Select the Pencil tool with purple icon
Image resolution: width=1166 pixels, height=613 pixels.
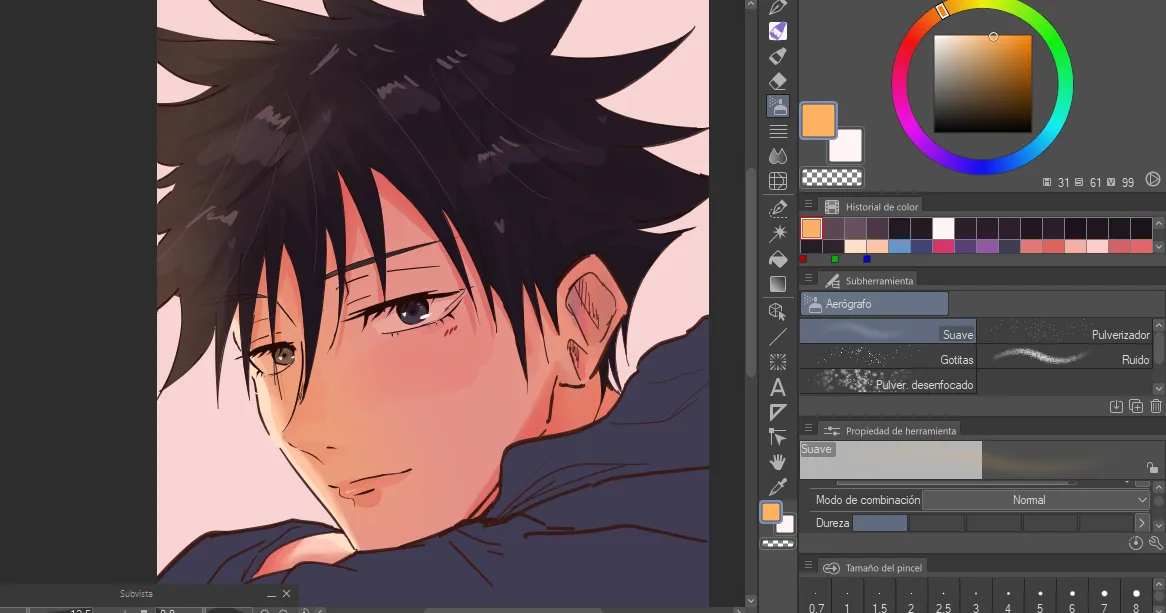(778, 31)
